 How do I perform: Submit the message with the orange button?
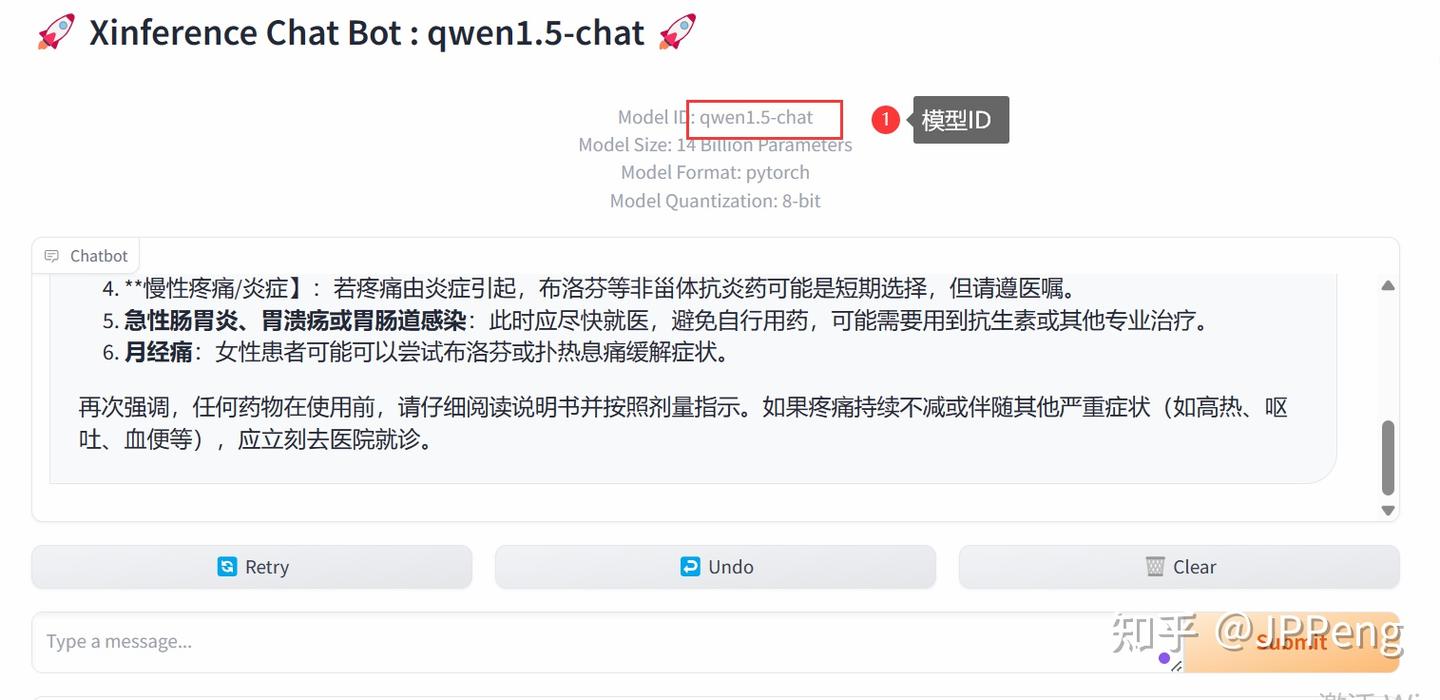coord(1292,642)
